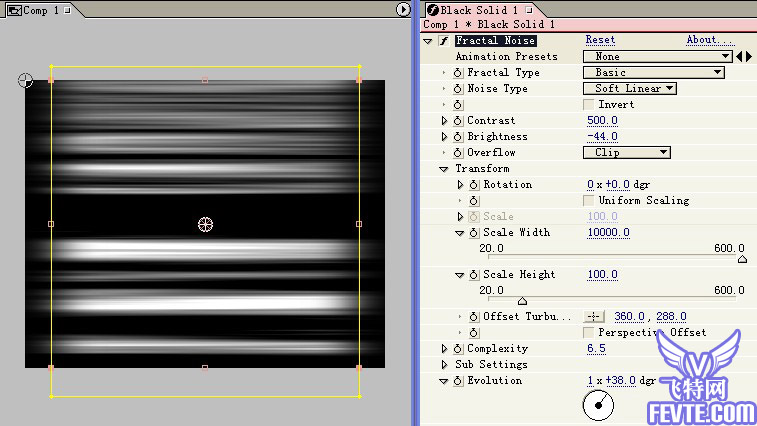Toggle Rotation stopwatch

click(474, 185)
